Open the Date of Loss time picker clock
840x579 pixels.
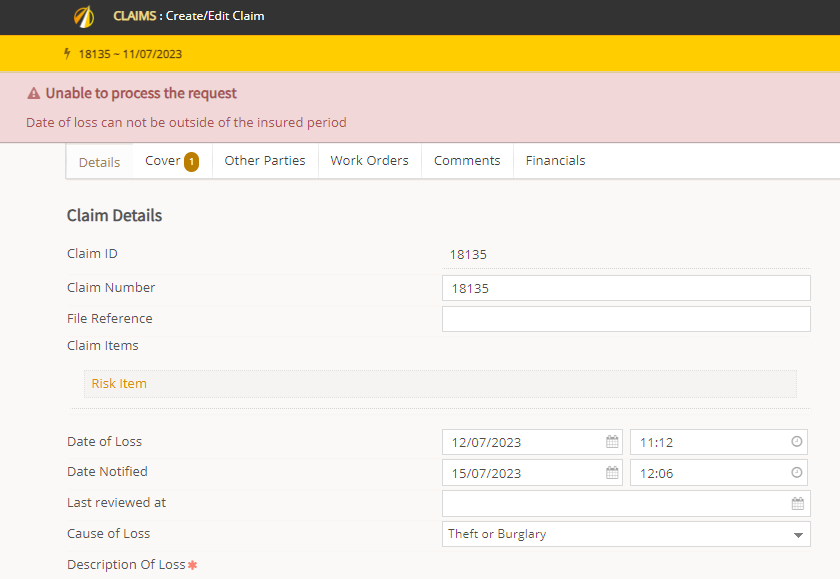[x=797, y=441]
